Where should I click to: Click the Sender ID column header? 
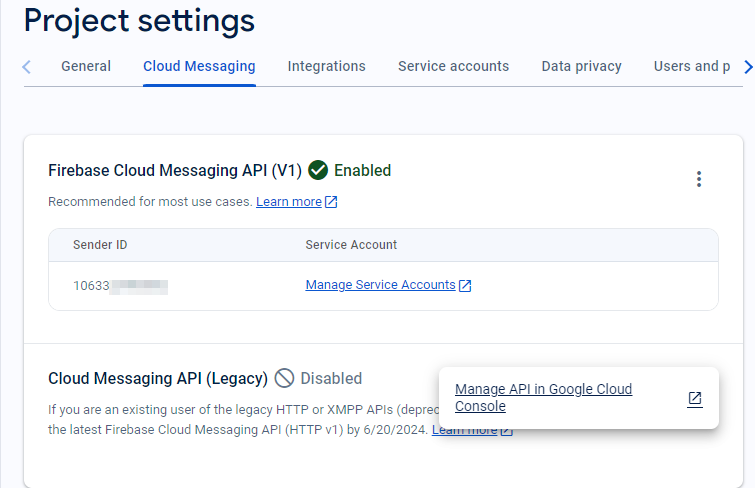[x=100, y=245]
